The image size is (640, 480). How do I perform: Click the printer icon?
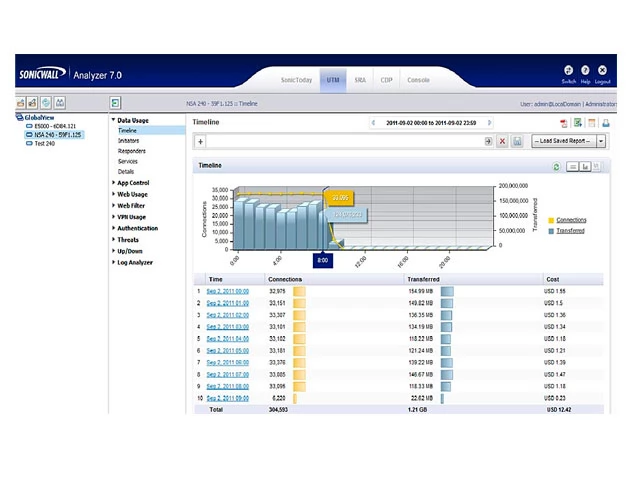point(605,123)
